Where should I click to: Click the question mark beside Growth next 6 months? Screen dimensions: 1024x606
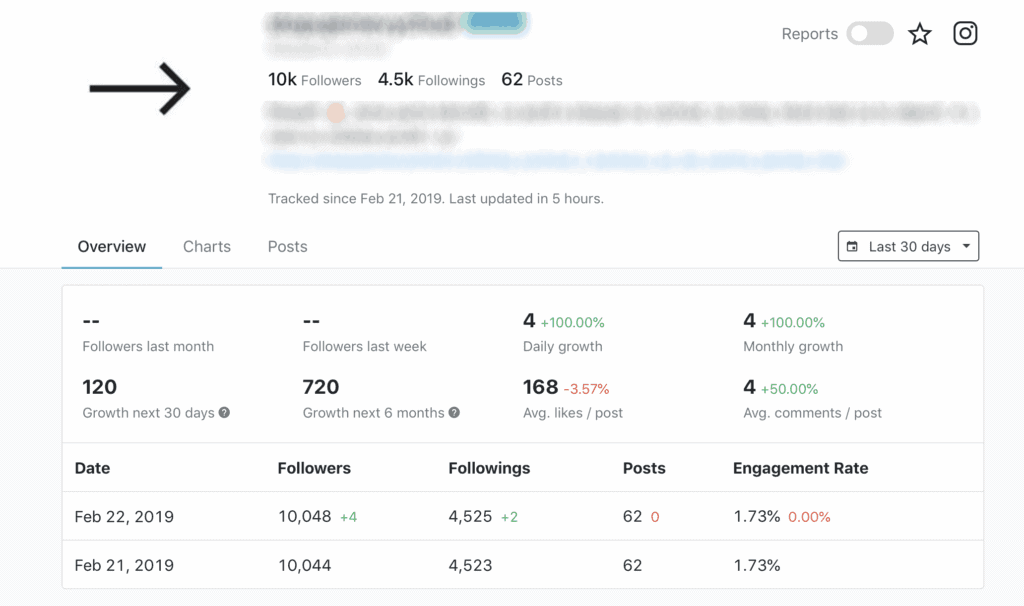[456, 412]
